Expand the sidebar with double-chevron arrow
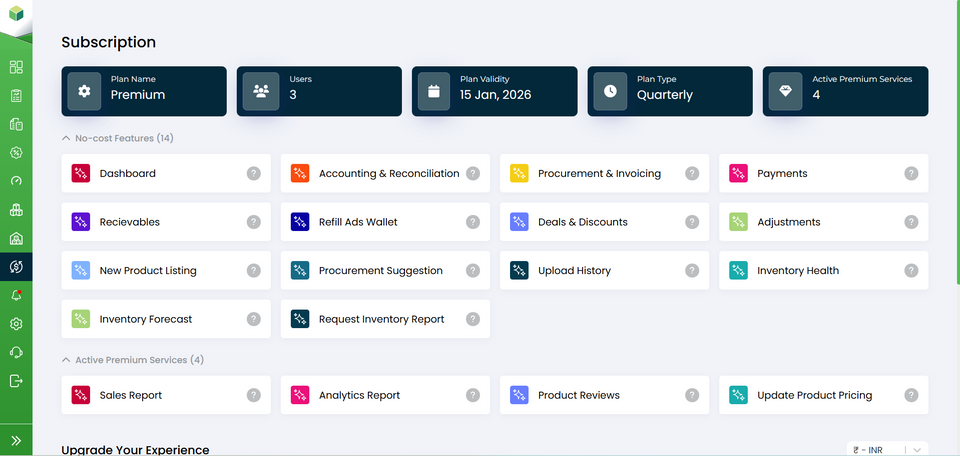The width and height of the screenshot is (960, 456). (16, 440)
